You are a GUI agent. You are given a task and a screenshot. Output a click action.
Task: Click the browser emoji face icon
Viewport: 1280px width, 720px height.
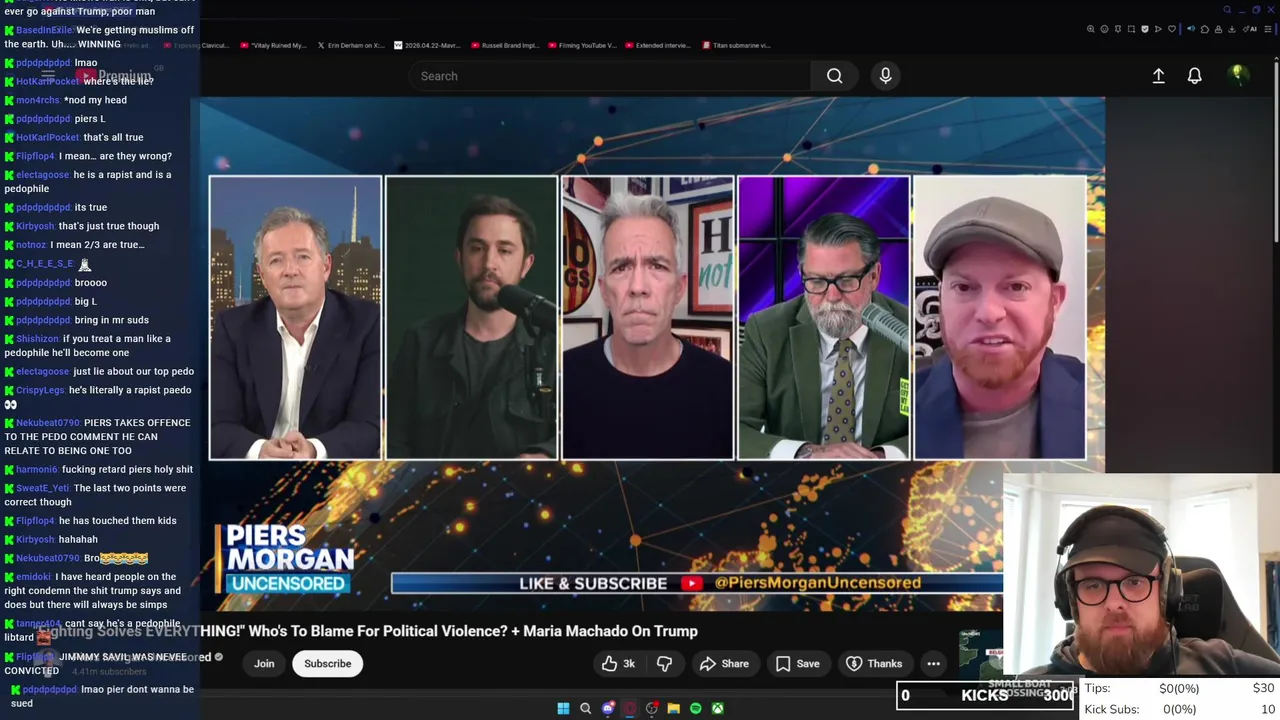pos(1105,29)
